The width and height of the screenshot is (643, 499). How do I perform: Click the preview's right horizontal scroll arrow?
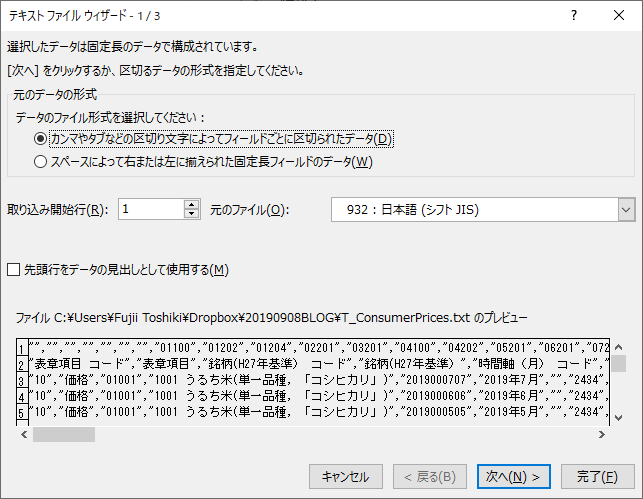click(x=601, y=435)
